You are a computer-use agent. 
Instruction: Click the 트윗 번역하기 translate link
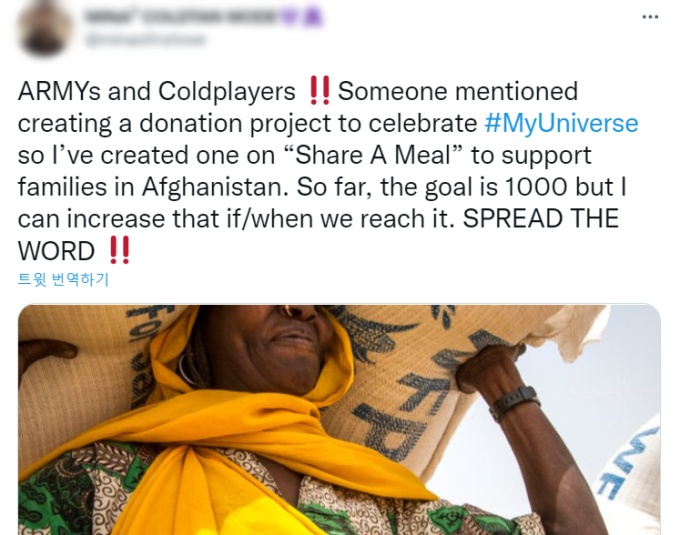point(63,279)
